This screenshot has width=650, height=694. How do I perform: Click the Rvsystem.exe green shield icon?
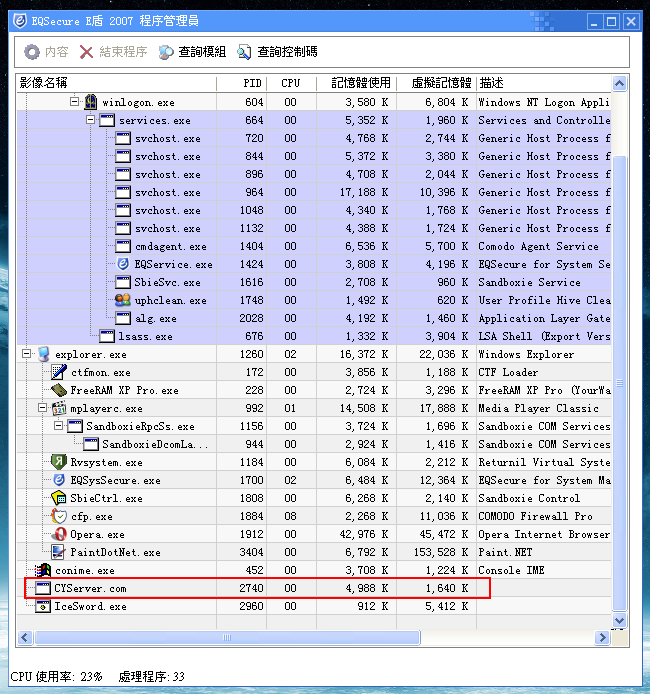tap(59, 462)
